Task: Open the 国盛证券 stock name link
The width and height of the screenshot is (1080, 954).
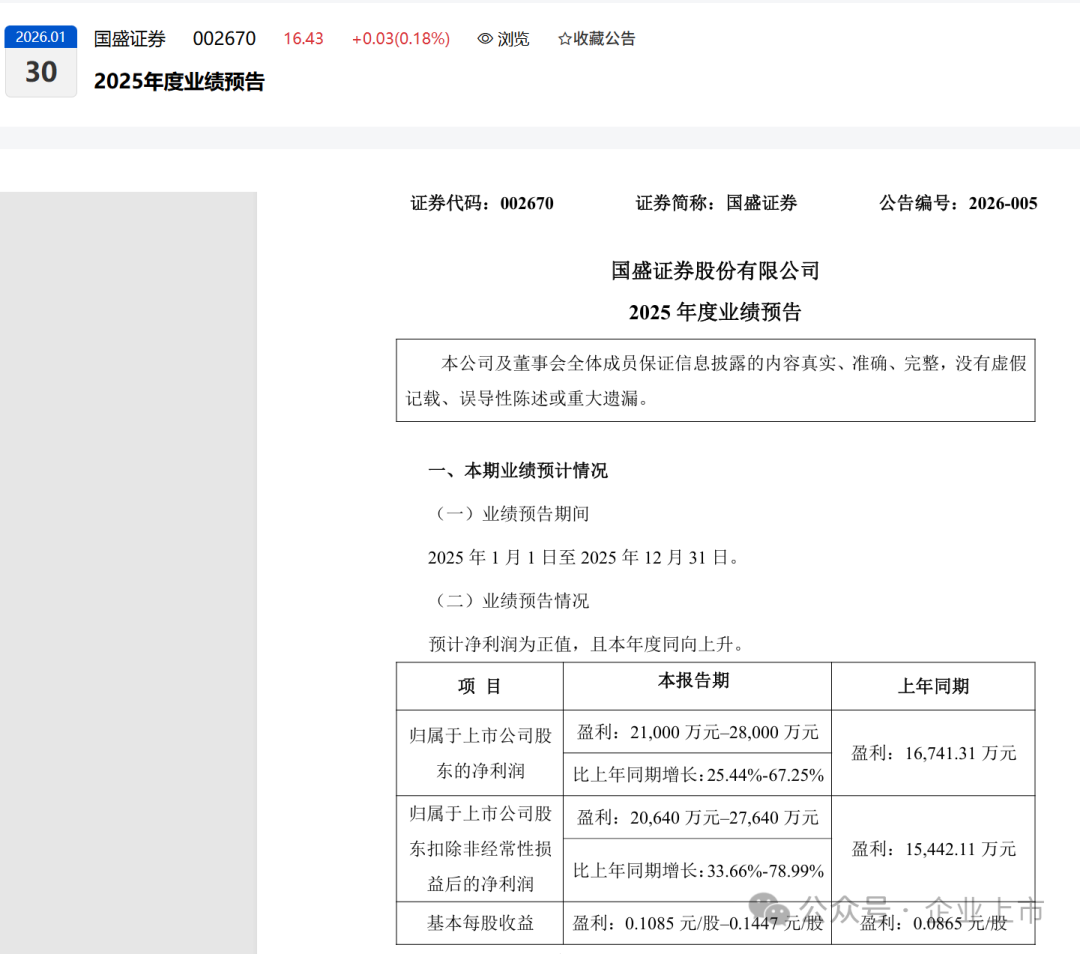Action: tap(129, 39)
